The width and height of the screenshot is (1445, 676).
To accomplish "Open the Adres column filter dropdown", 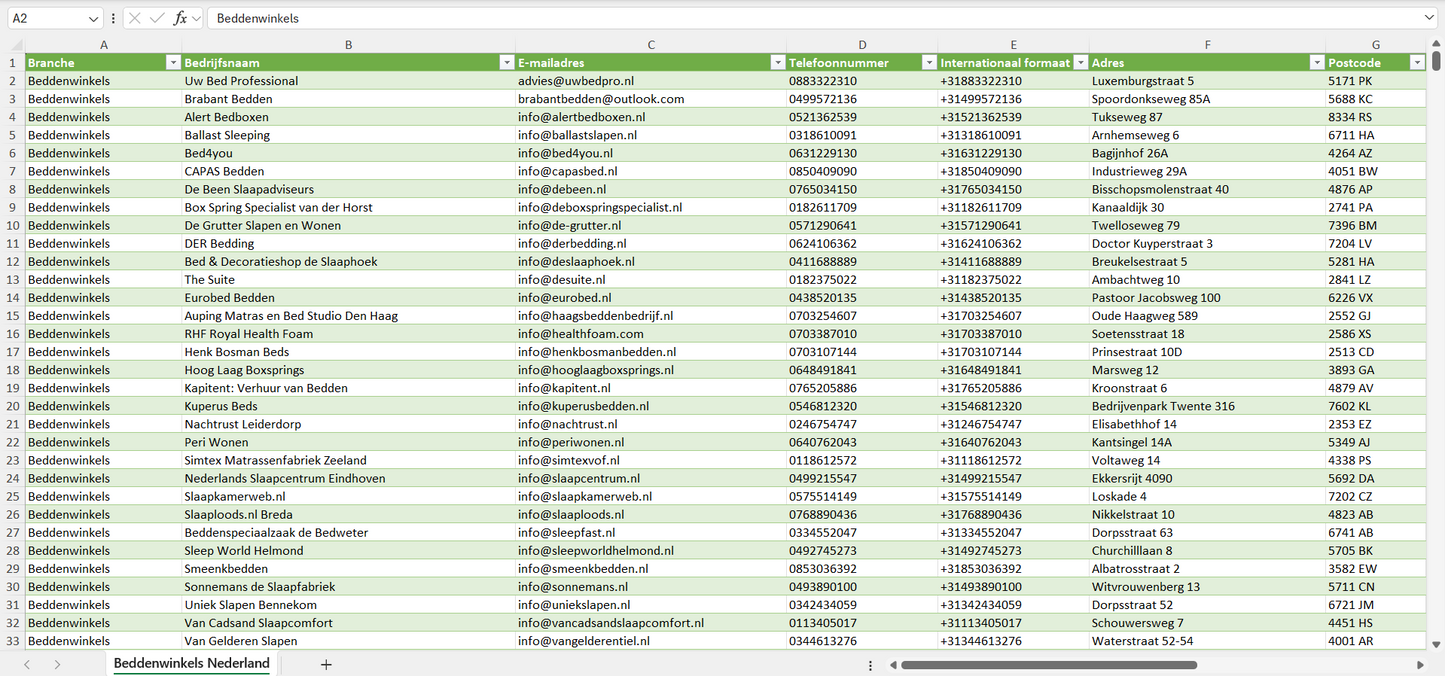I will click(x=1316, y=63).
